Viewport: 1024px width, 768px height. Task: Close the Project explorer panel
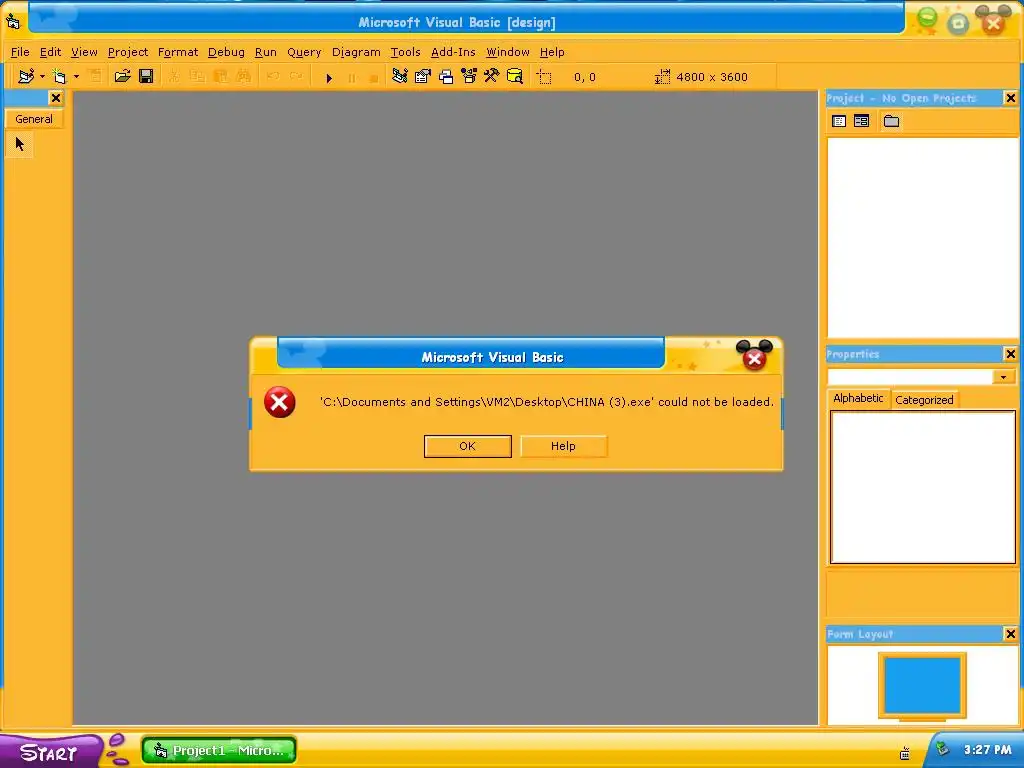click(x=1010, y=98)
